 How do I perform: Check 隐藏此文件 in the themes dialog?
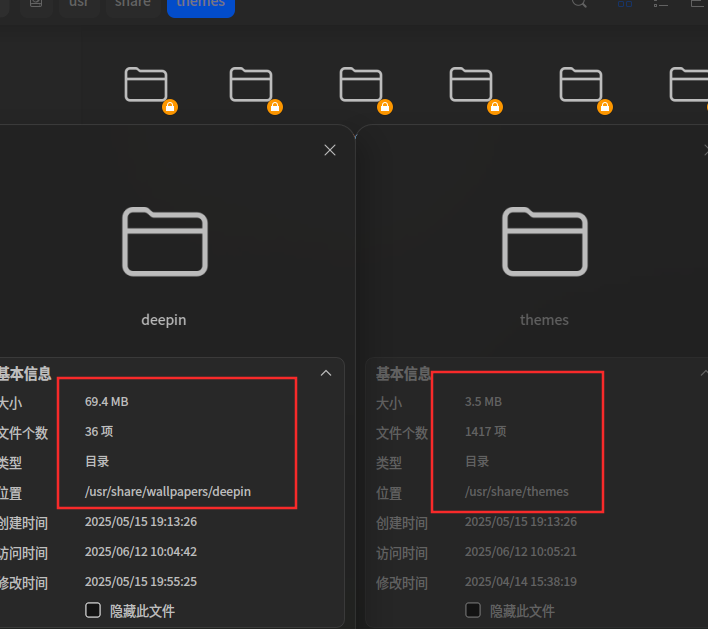[473, 610]
